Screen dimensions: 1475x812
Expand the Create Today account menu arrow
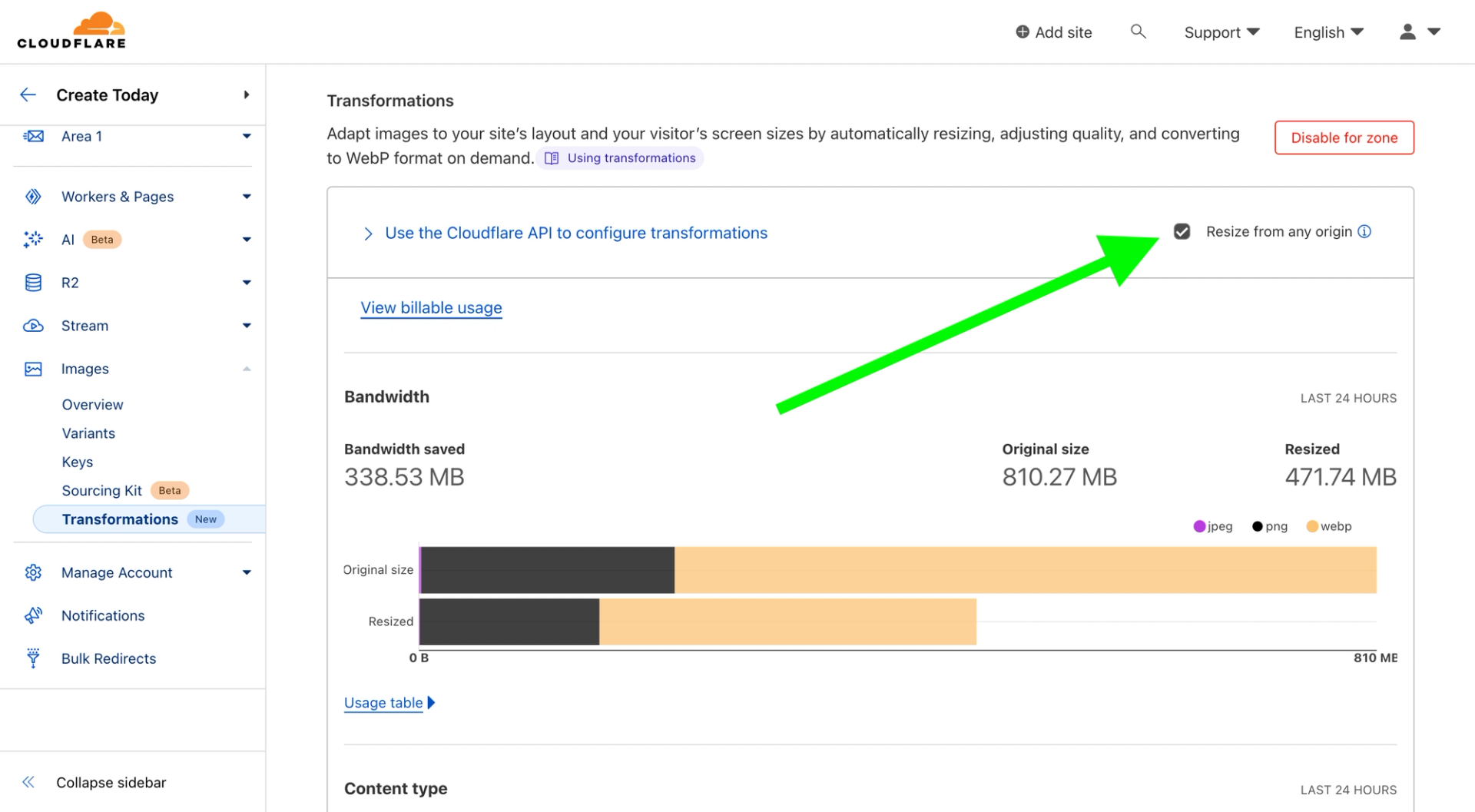pyautogui.click(x=247, y=94)
